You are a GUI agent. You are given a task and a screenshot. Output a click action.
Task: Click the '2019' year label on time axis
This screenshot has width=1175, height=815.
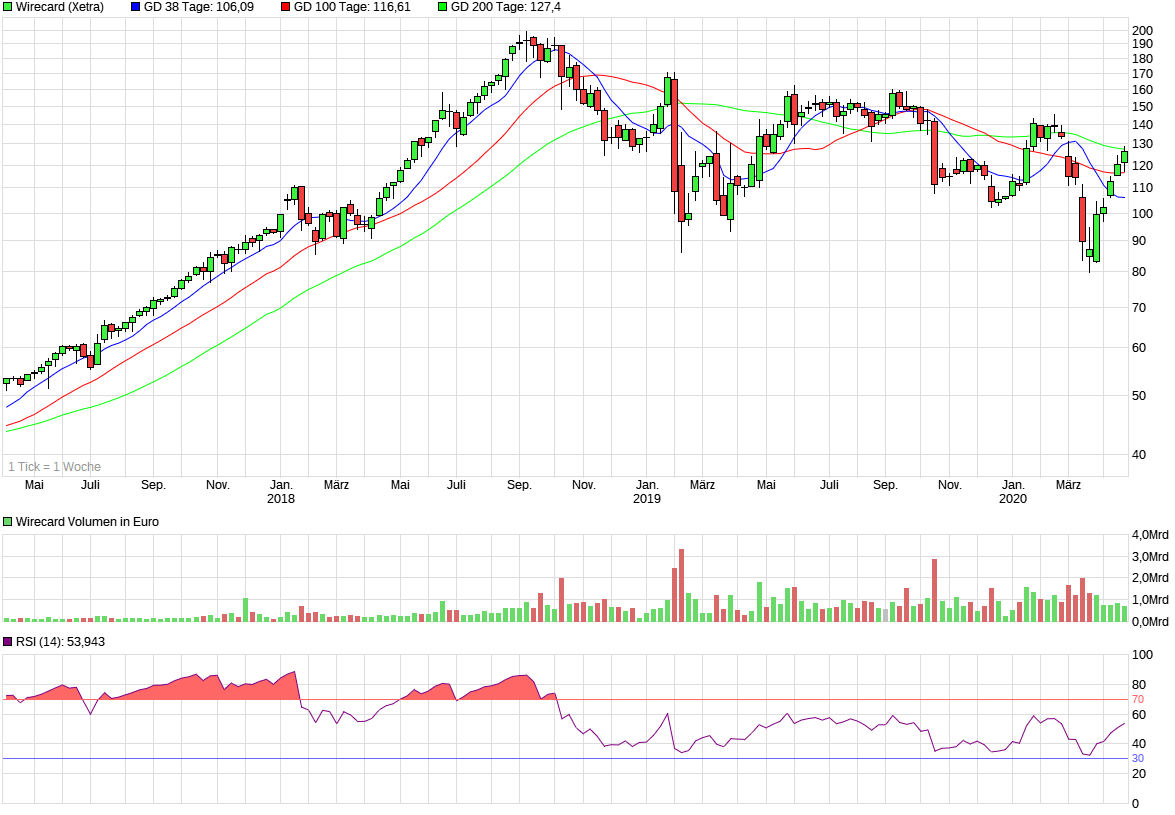coord(647,499)
